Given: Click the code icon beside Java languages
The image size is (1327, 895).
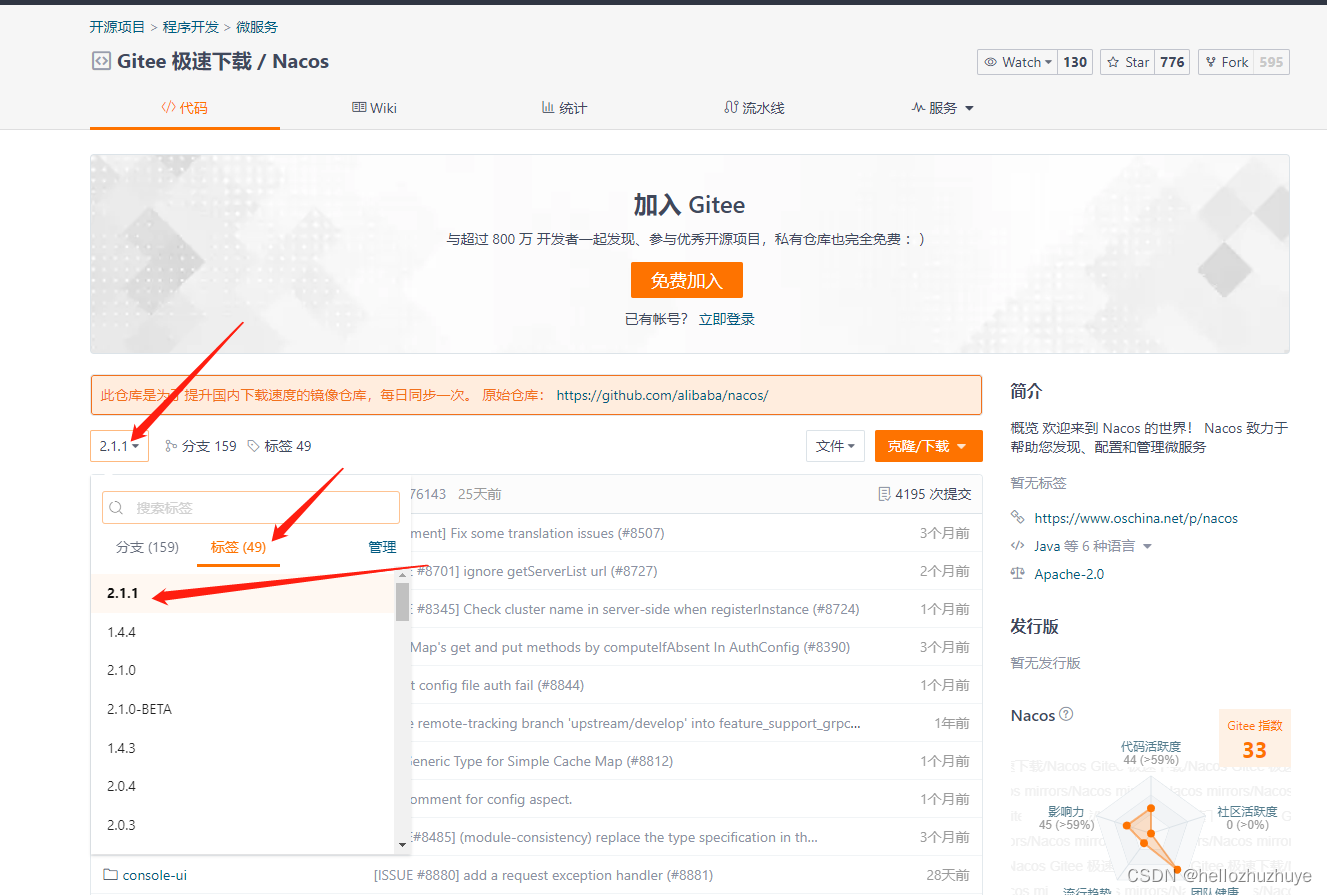Looking at the screenshot, I should tap(1018, 546).
